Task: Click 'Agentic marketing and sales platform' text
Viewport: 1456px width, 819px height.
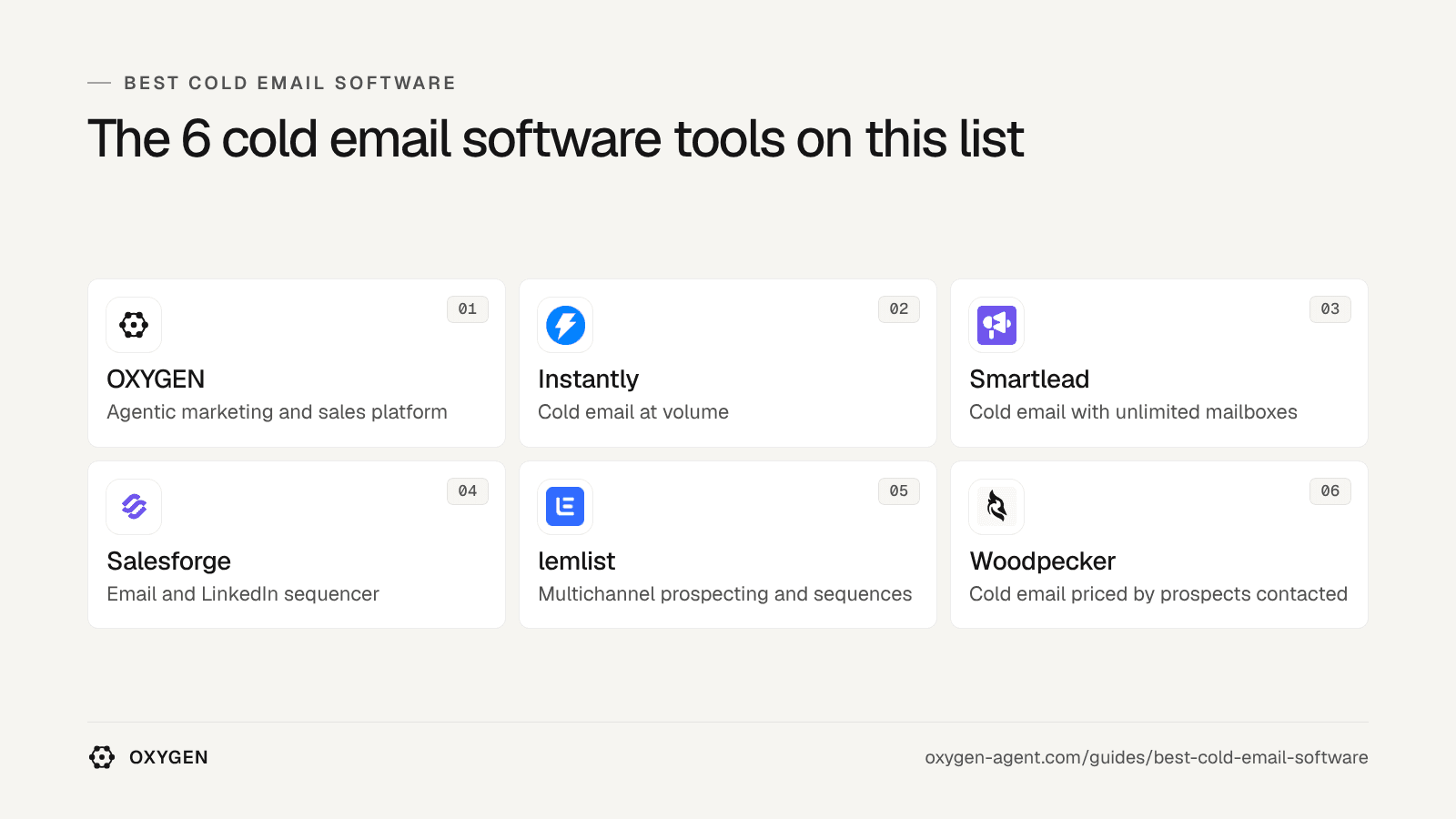Action: (x=277, y=412)
